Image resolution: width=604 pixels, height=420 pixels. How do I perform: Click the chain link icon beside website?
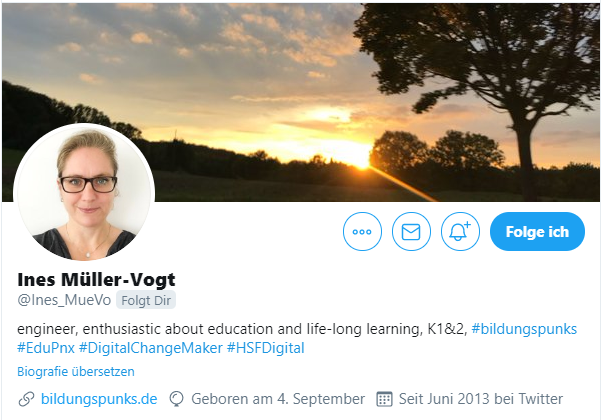point(26,399)
